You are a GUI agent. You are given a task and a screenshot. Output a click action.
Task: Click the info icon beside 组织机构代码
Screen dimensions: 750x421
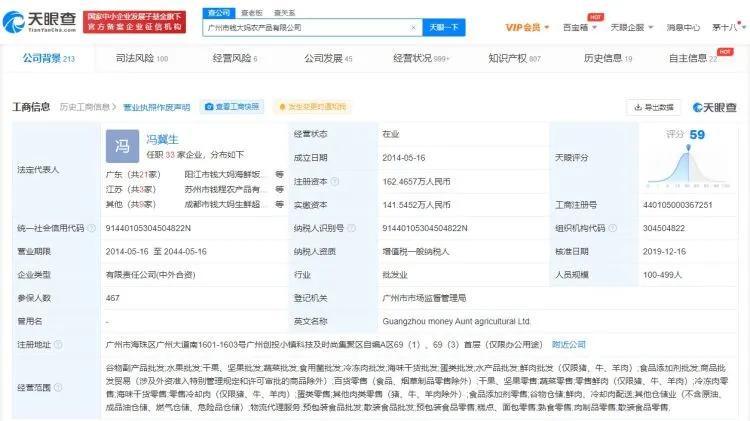[x=612, y=228]
